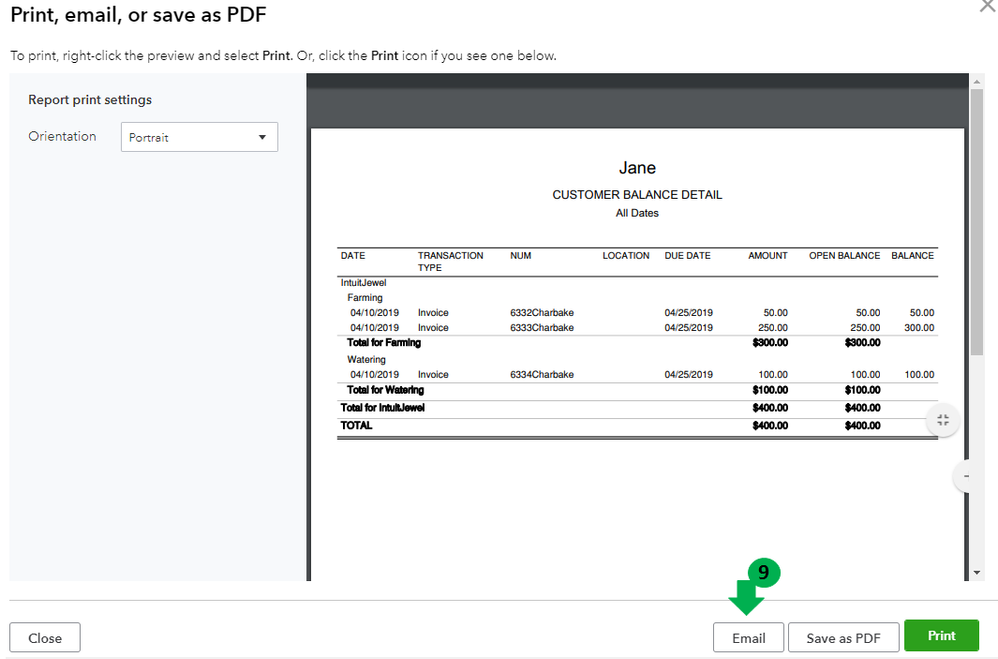Image resolution: width=998 pixels, height=659 pixels.
Task: Click the Report print settings heading
Action: click(x=90, y=100)
